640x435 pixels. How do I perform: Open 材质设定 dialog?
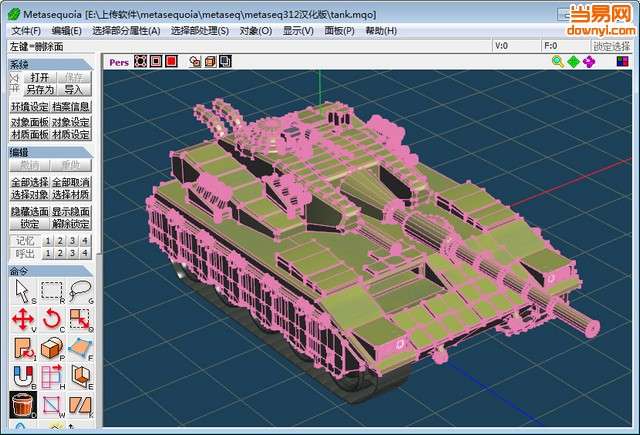(71, 134)
